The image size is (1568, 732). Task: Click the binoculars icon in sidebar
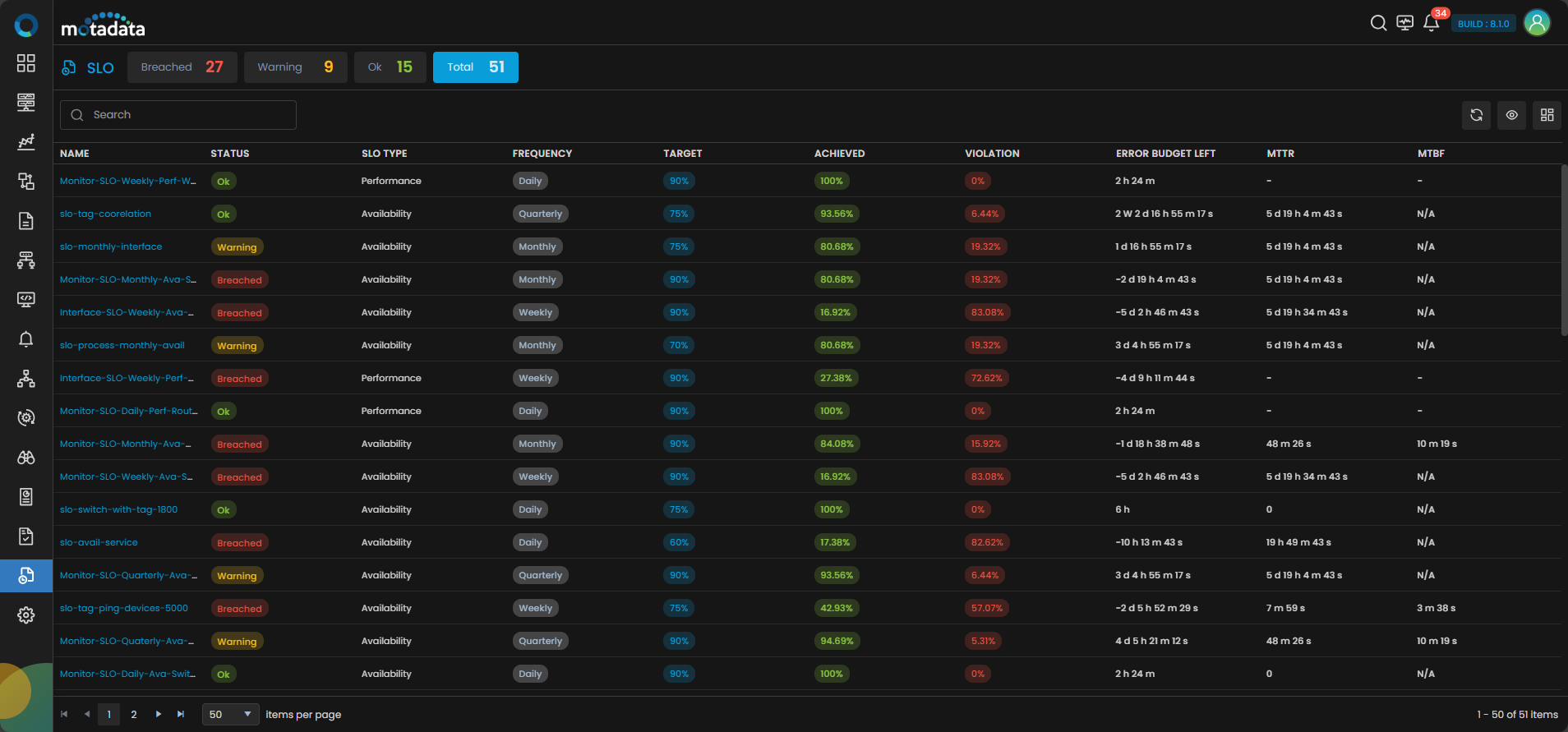[x=26, y=458]
